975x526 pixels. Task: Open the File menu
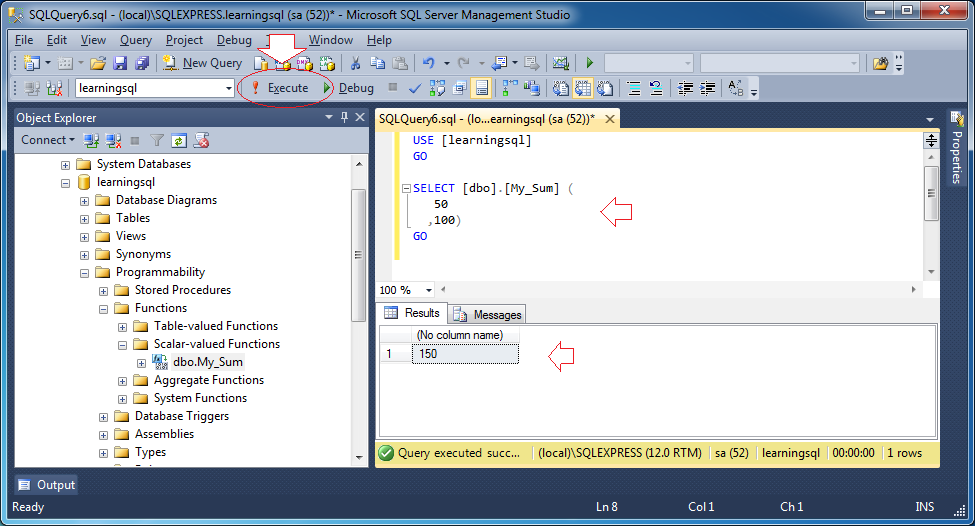[24, 40]
